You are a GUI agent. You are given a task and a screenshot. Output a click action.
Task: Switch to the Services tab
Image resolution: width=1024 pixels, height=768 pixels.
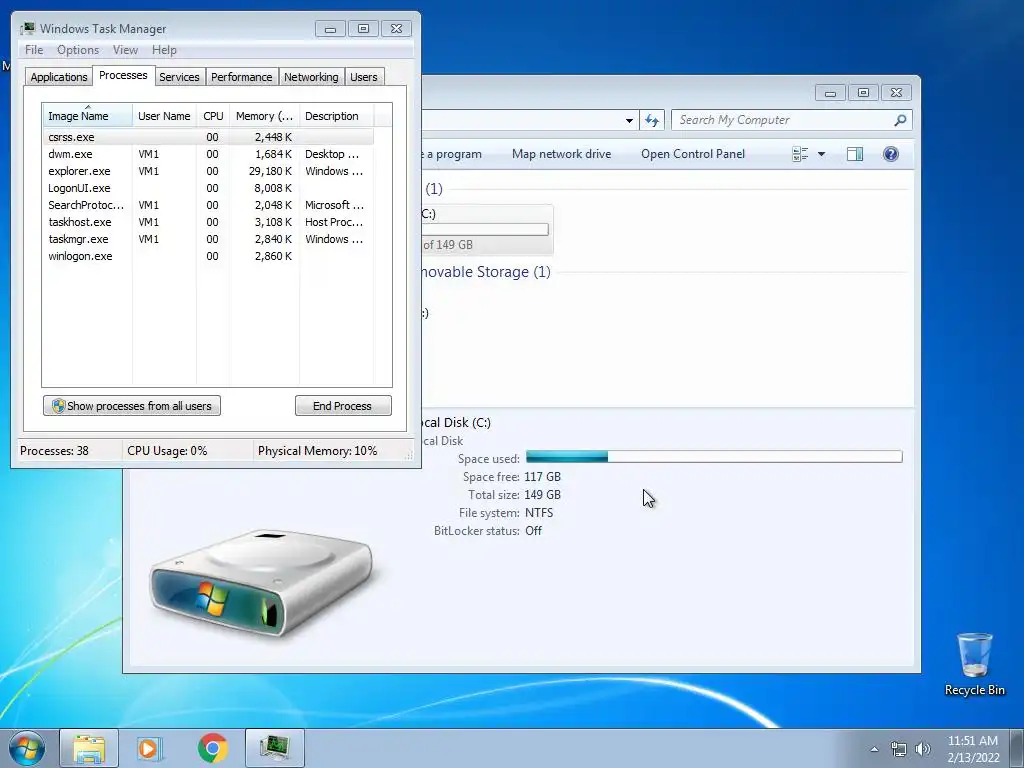[x=179, y=77]
